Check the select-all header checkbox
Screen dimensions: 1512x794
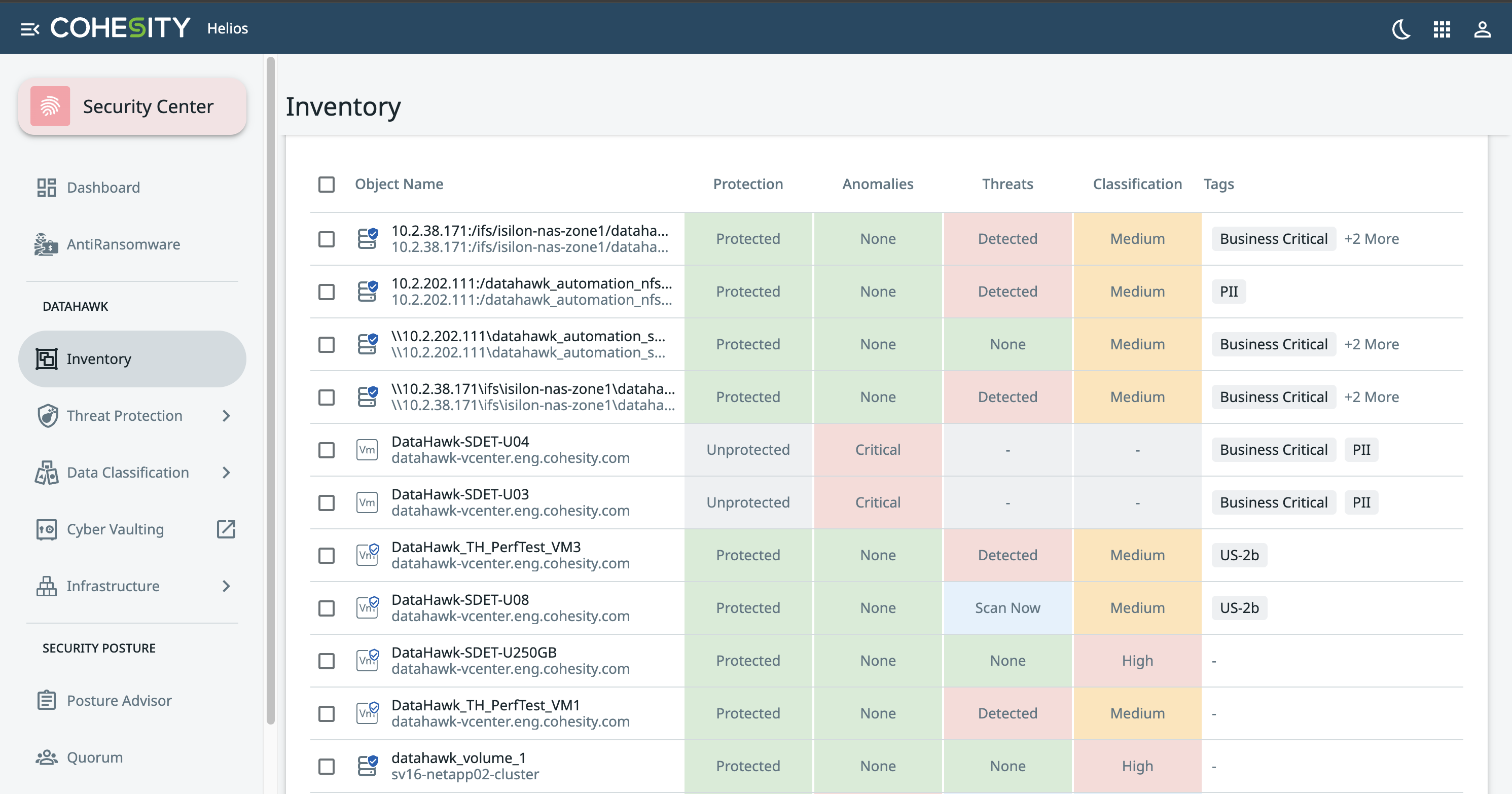pyautogui.click(x=327, y=184)
